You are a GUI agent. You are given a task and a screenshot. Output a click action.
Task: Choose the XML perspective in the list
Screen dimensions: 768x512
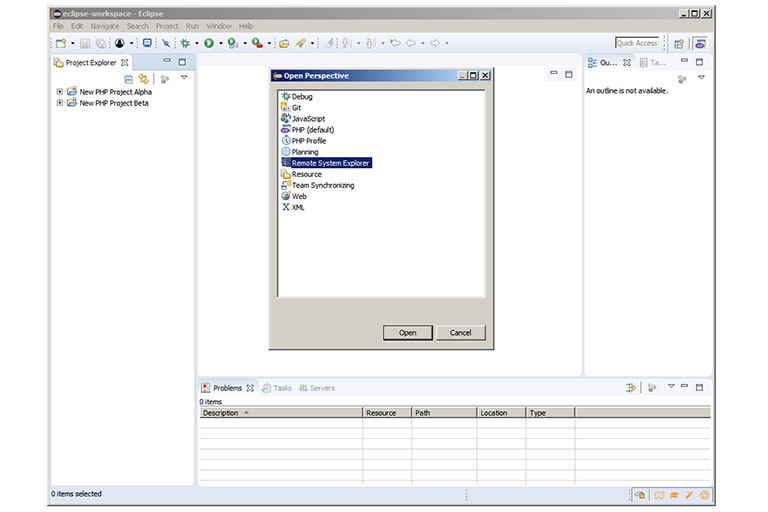298,207
